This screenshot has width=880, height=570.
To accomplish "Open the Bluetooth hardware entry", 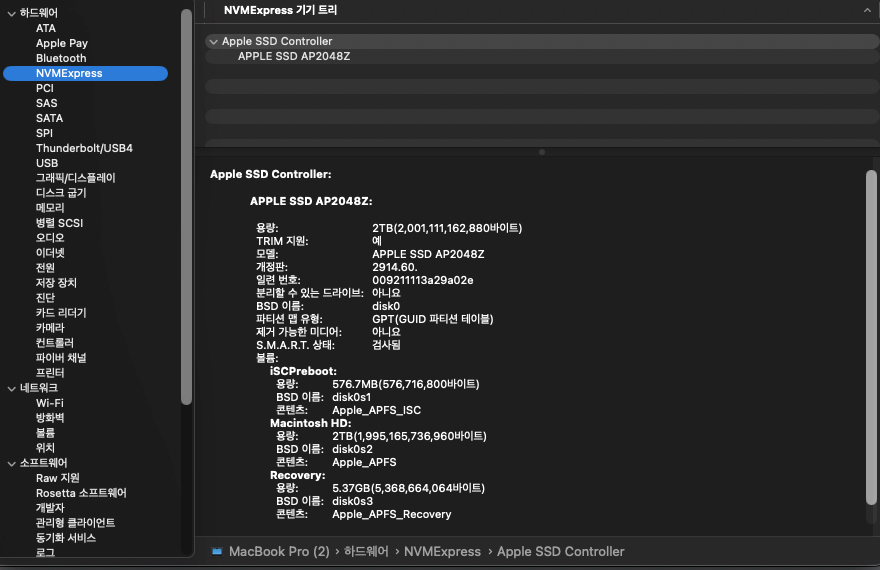I will 61,58.
